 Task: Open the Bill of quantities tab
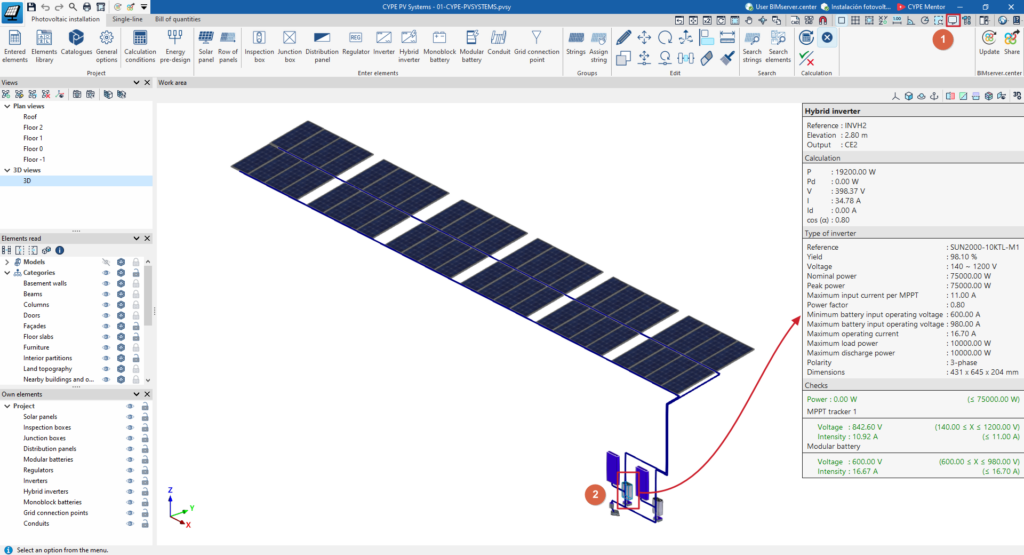click(178, 19)
